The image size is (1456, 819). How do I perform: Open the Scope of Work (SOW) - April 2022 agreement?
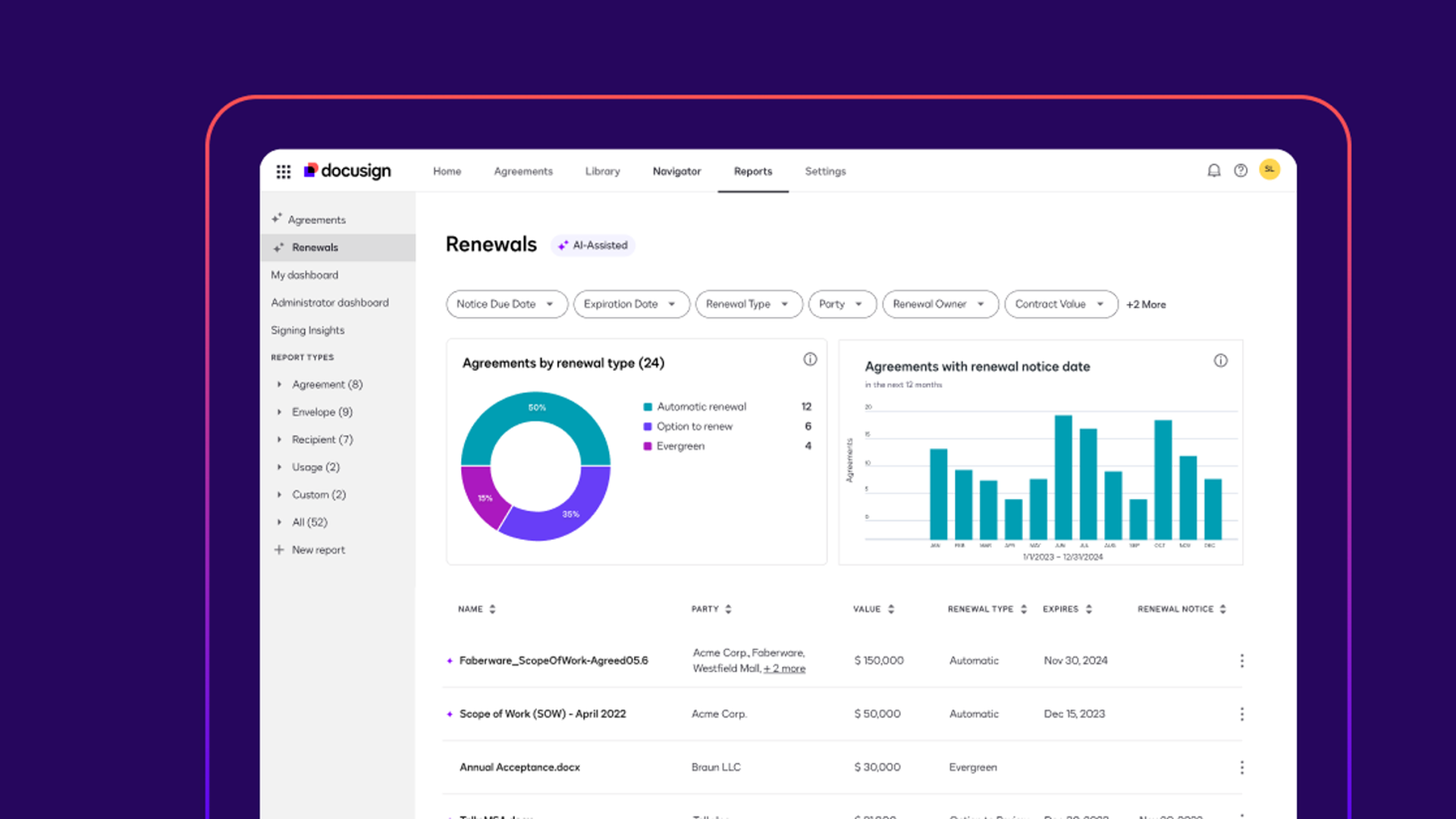click(542, 714)
